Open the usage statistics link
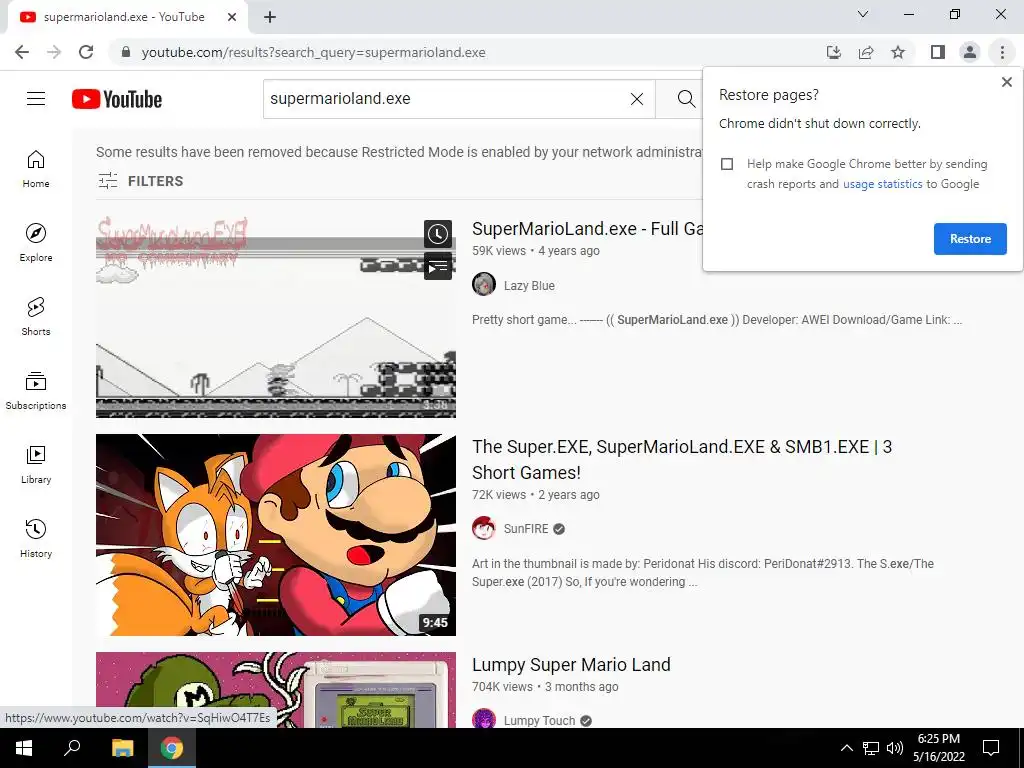1024x768 pixels. coord(882,184)
